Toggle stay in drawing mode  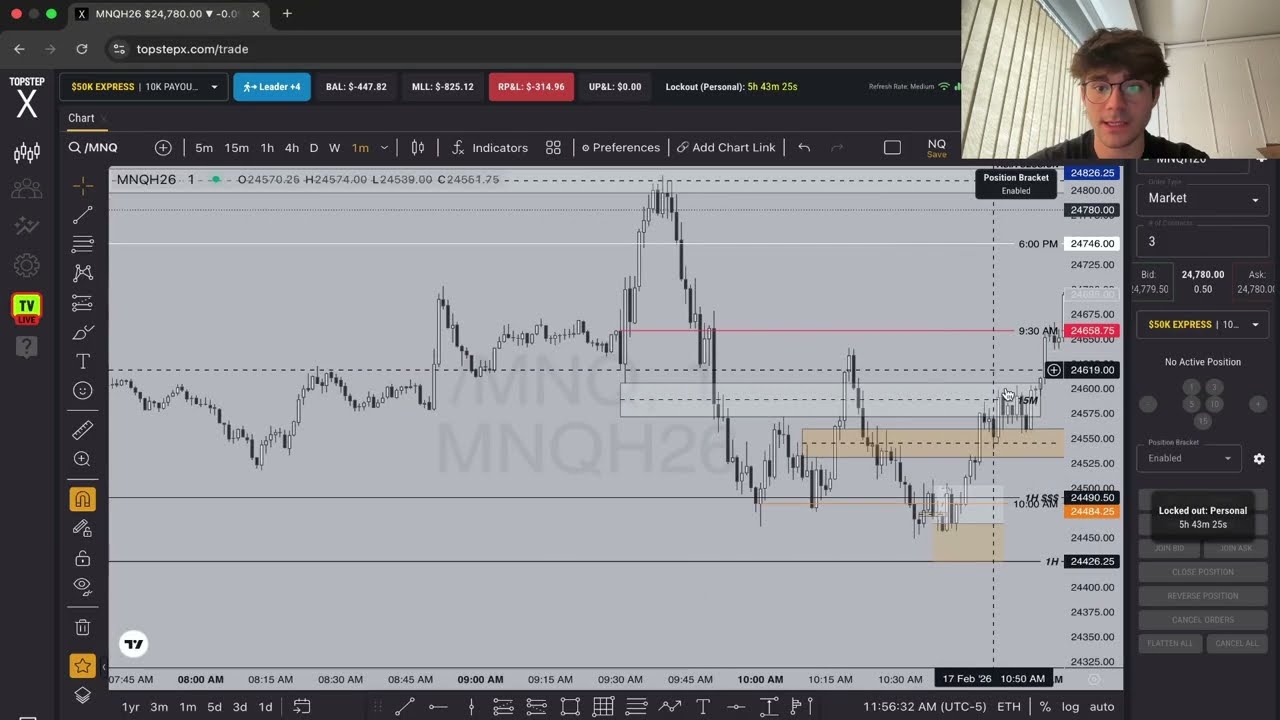83,529
